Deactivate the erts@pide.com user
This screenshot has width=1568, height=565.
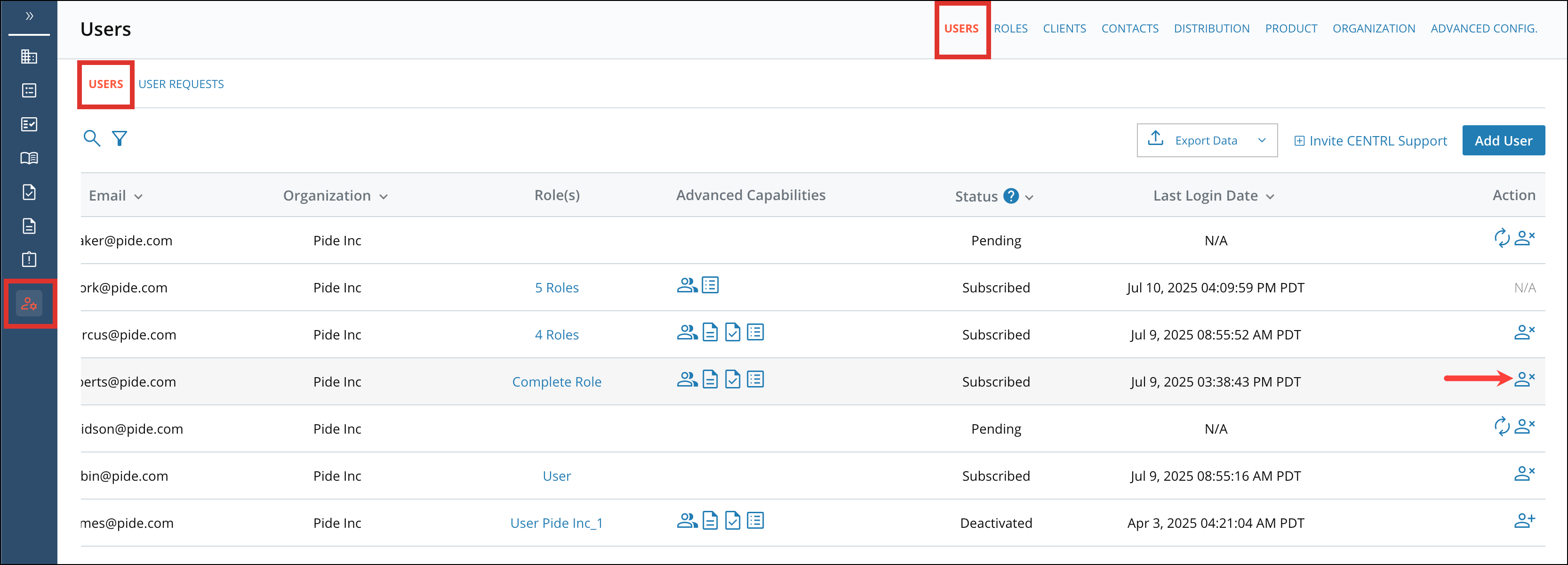point(1524,379)
